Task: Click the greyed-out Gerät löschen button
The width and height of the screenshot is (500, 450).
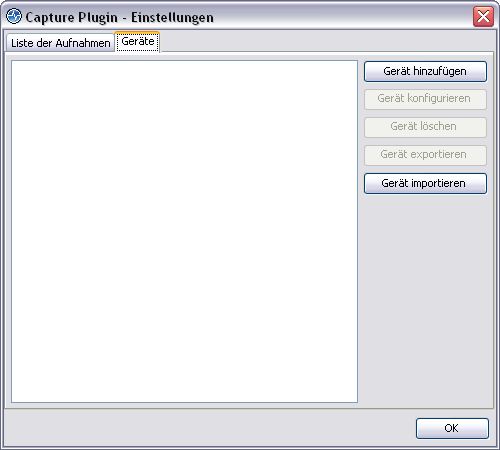Action: pos(425,127)
